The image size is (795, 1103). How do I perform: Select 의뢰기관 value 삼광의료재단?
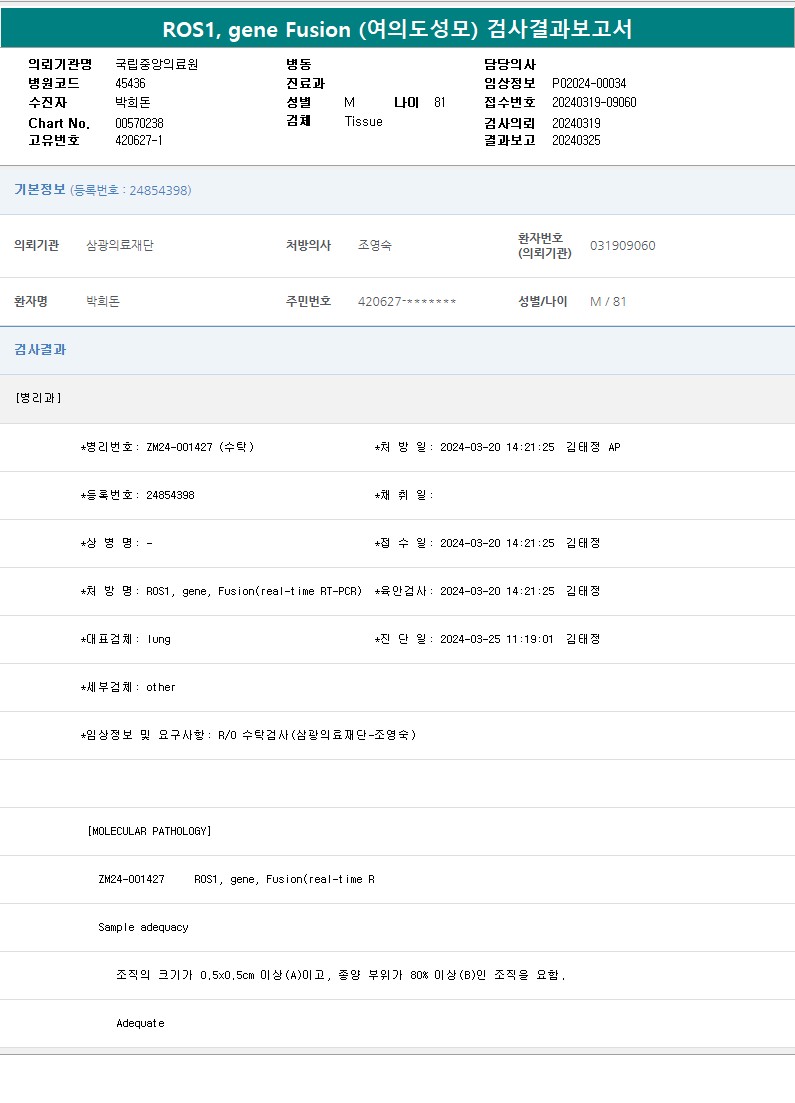tap(120, 246)
